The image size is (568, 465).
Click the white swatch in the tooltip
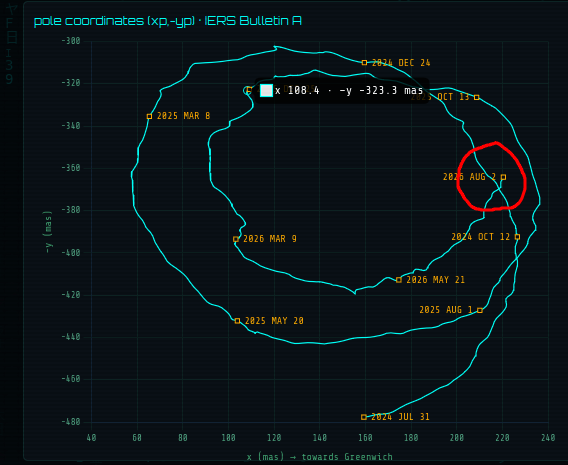coord(266,91)
